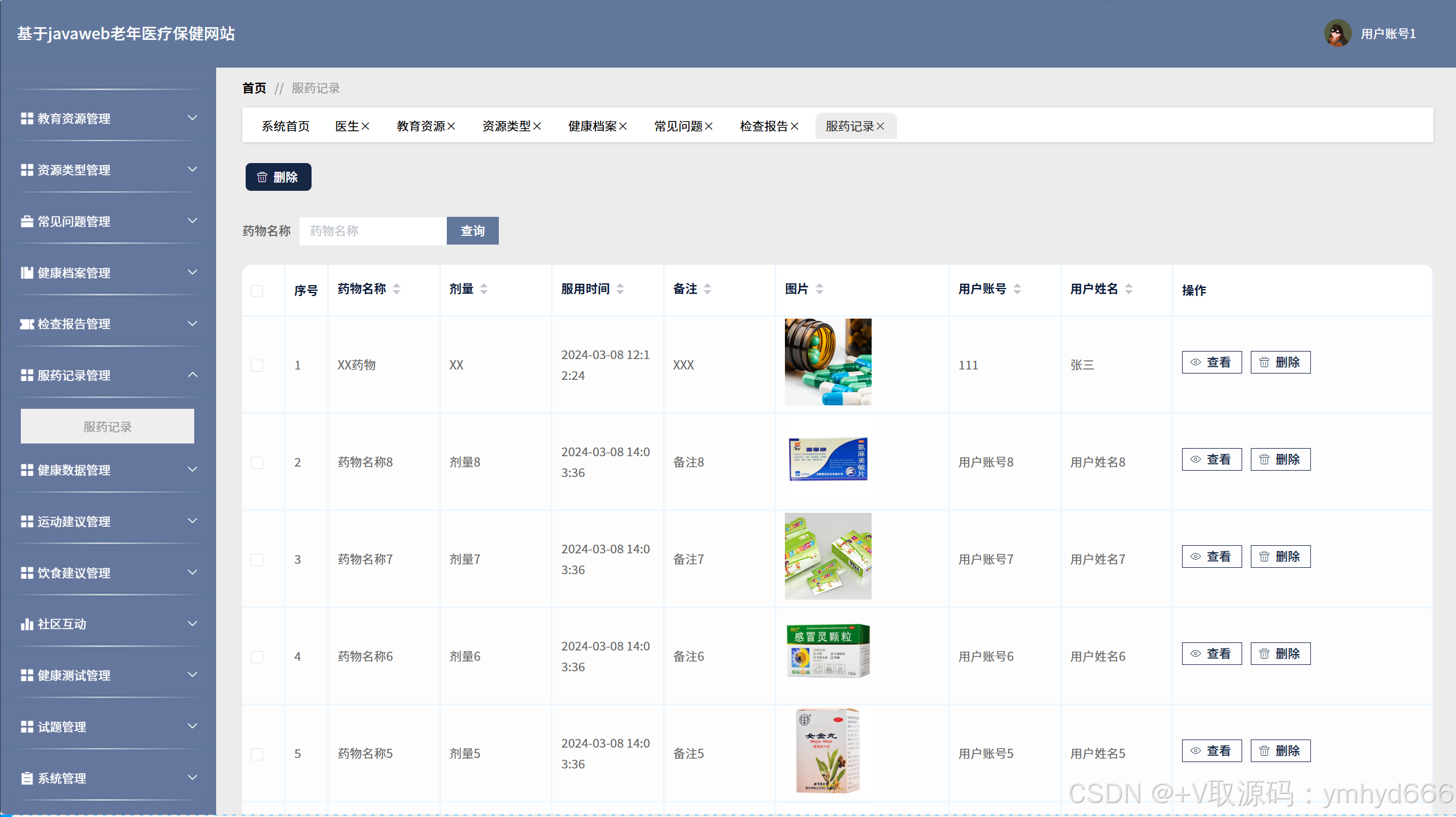Image resolution: width=1456 pixels, height=817 pixels.
Task: Click the 常见问题管理 briefcase icon
Action: (x=27, y=221)
